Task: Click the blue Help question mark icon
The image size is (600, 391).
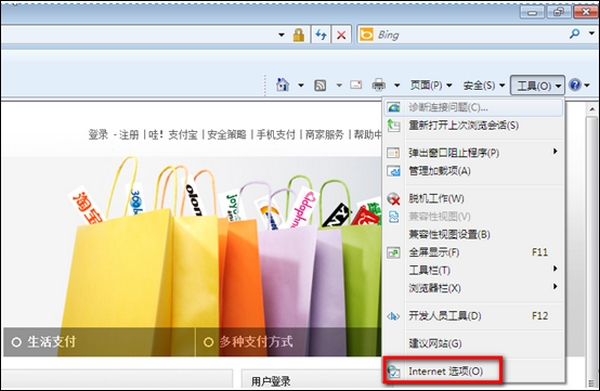Action: click(x=575, y=85)
